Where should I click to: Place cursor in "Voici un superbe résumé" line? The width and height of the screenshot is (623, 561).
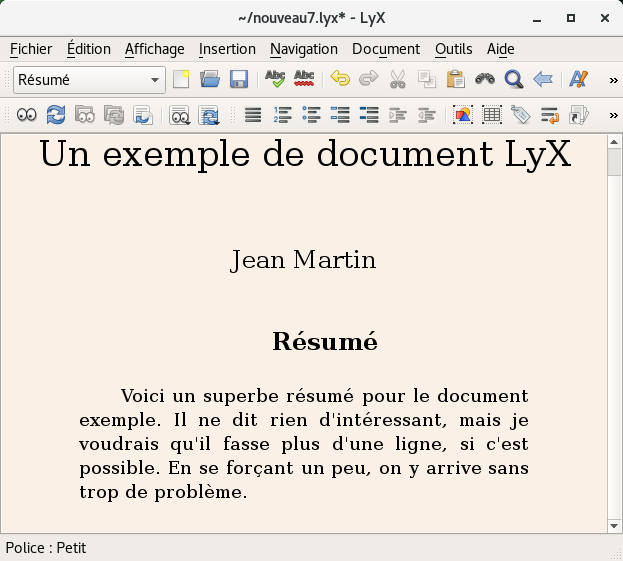(x=324, y=396)
